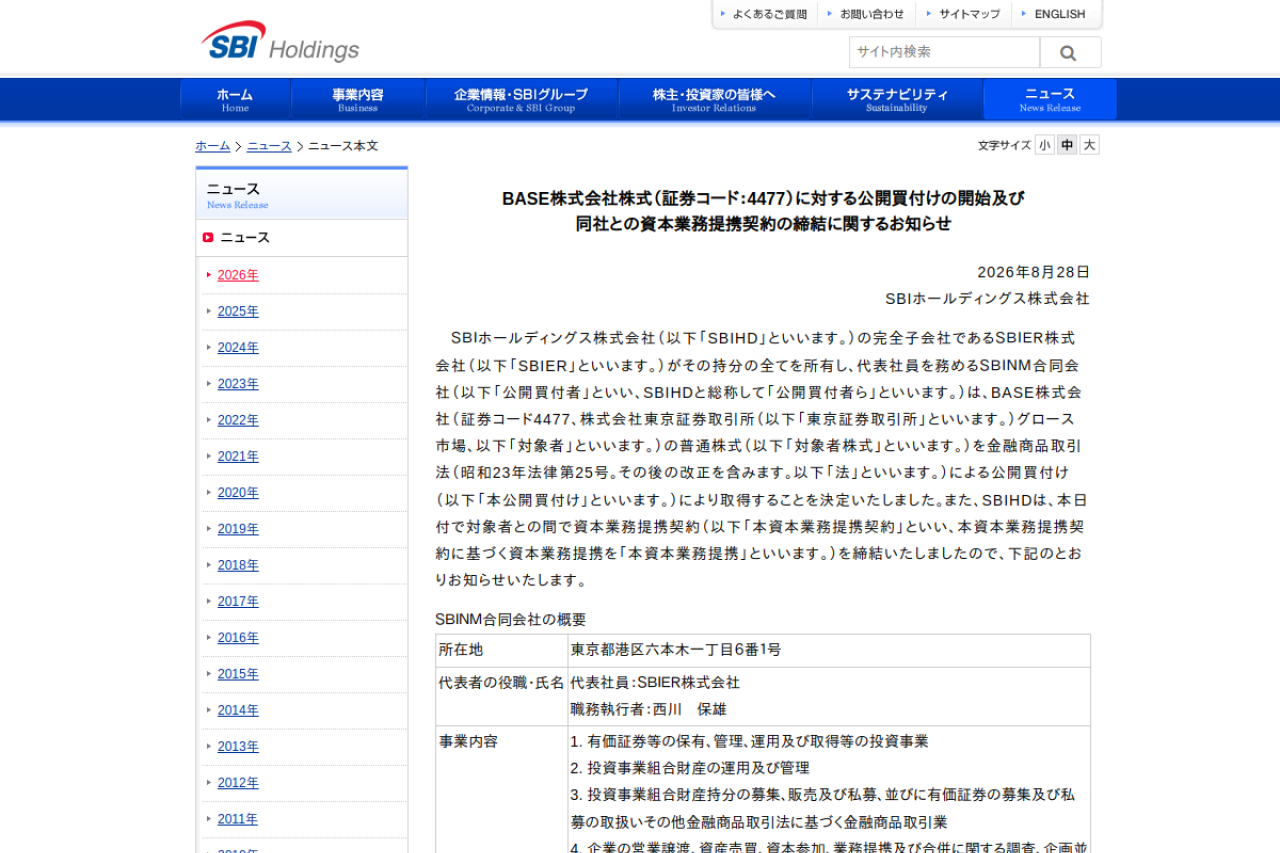Image resolution: width=1280 pixels, height=853 pixels.
Task: Click 所在地 table cell
Action: (x=502, y=650)
